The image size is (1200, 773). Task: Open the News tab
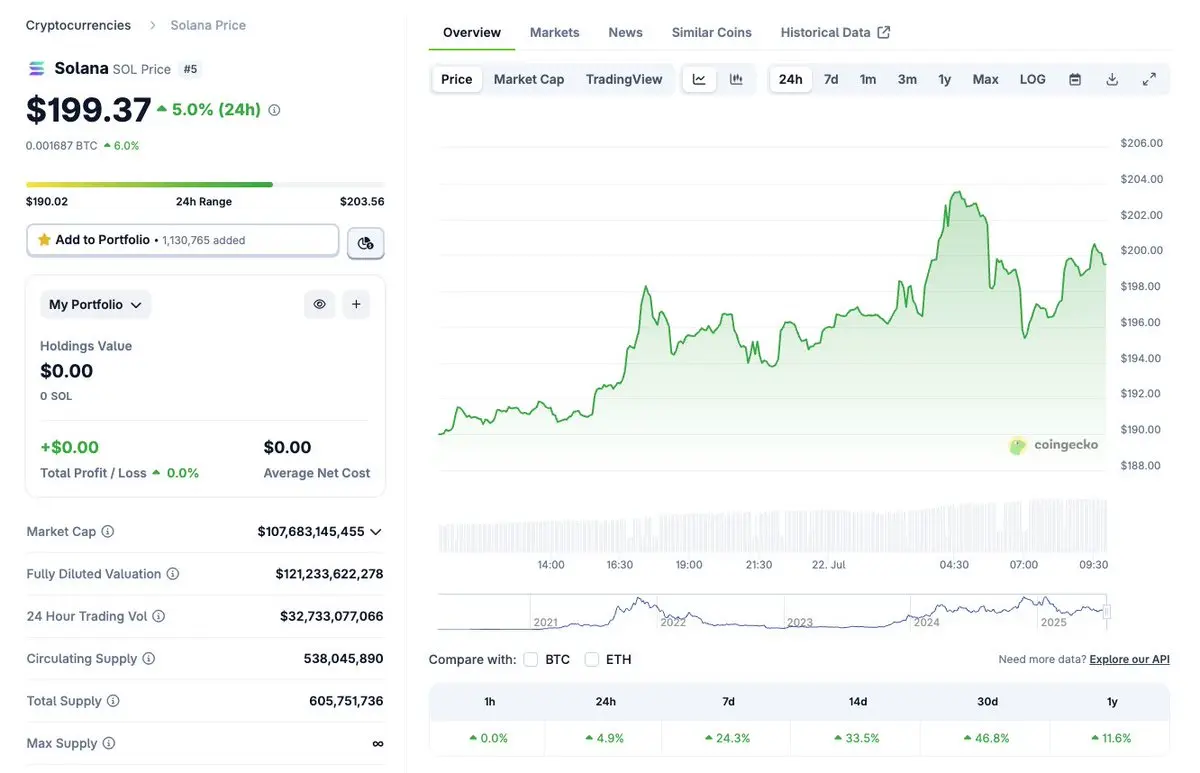tap(626, 32)
